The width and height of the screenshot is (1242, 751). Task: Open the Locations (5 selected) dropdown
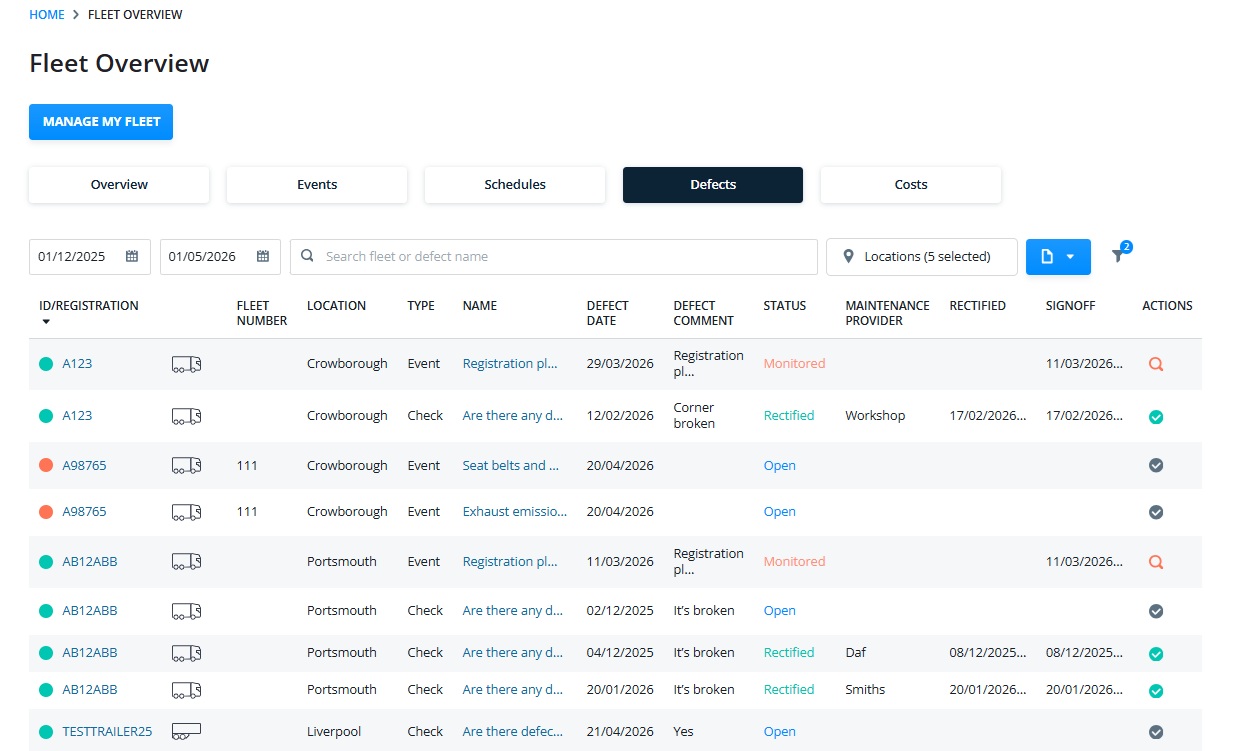point(921,257)
